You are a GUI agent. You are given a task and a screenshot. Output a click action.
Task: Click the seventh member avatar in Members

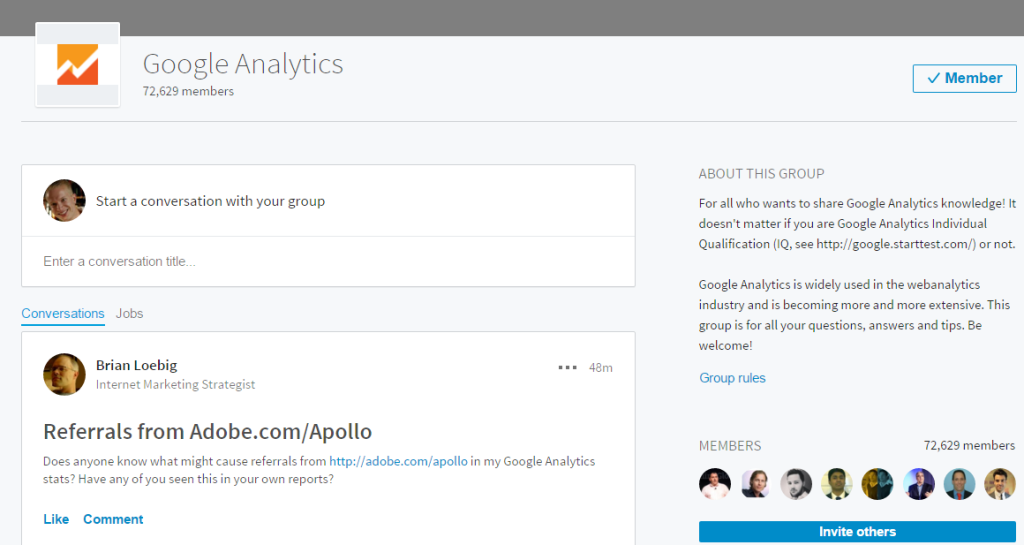click(x=959, y=484)
